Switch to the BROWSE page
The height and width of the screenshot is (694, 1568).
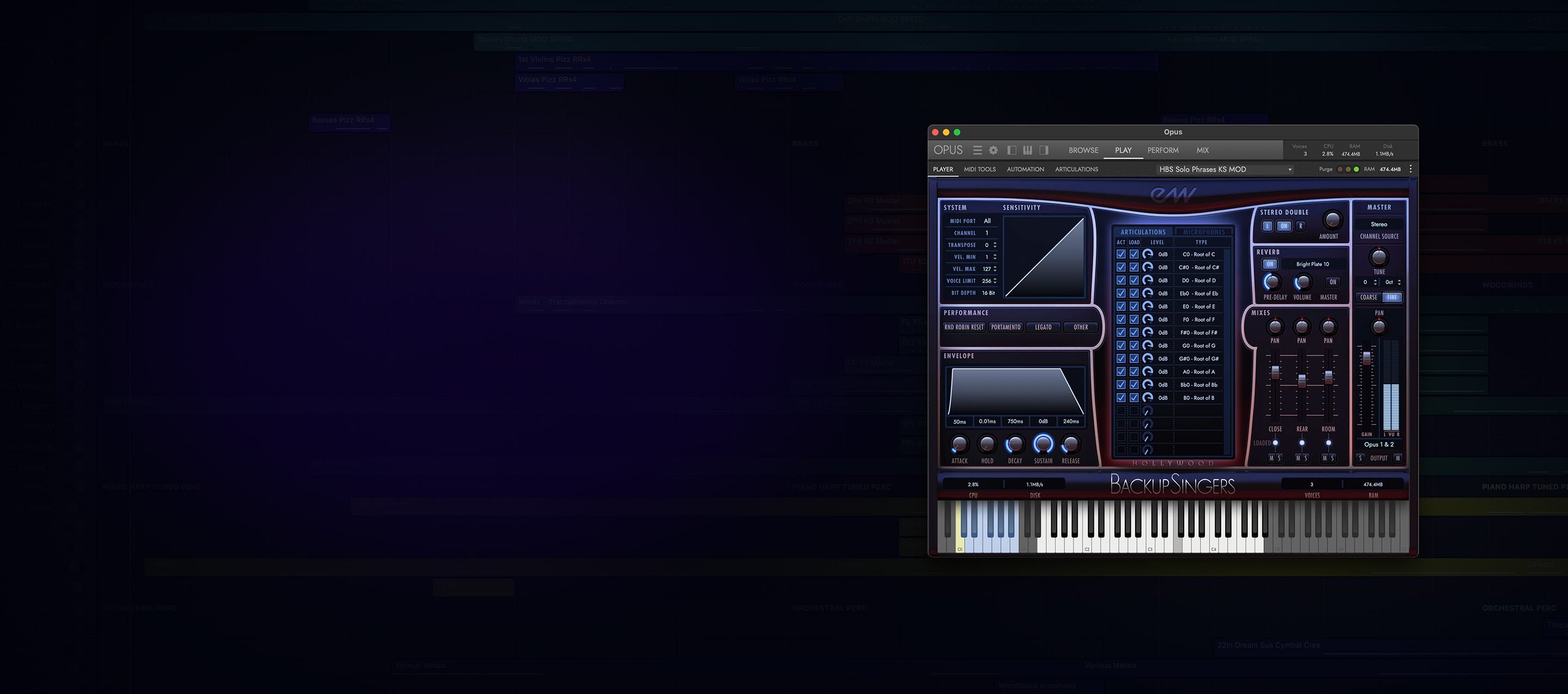1083,150
